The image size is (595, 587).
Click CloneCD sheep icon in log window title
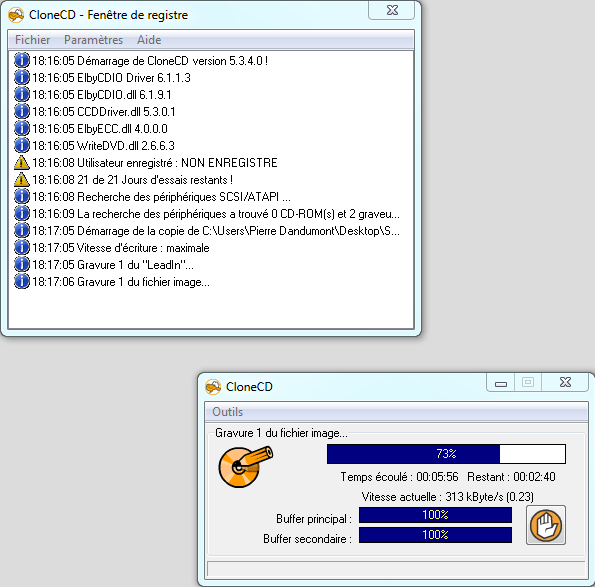pyautogui.click(x=16, y=15)
